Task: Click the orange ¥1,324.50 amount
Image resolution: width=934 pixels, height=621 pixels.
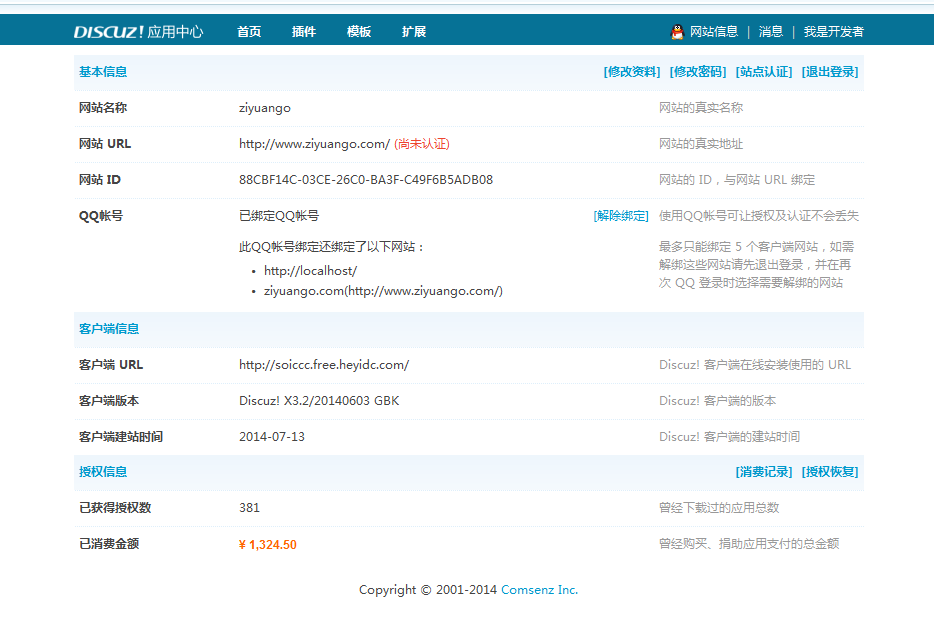Action: click(x=268, y=545)
